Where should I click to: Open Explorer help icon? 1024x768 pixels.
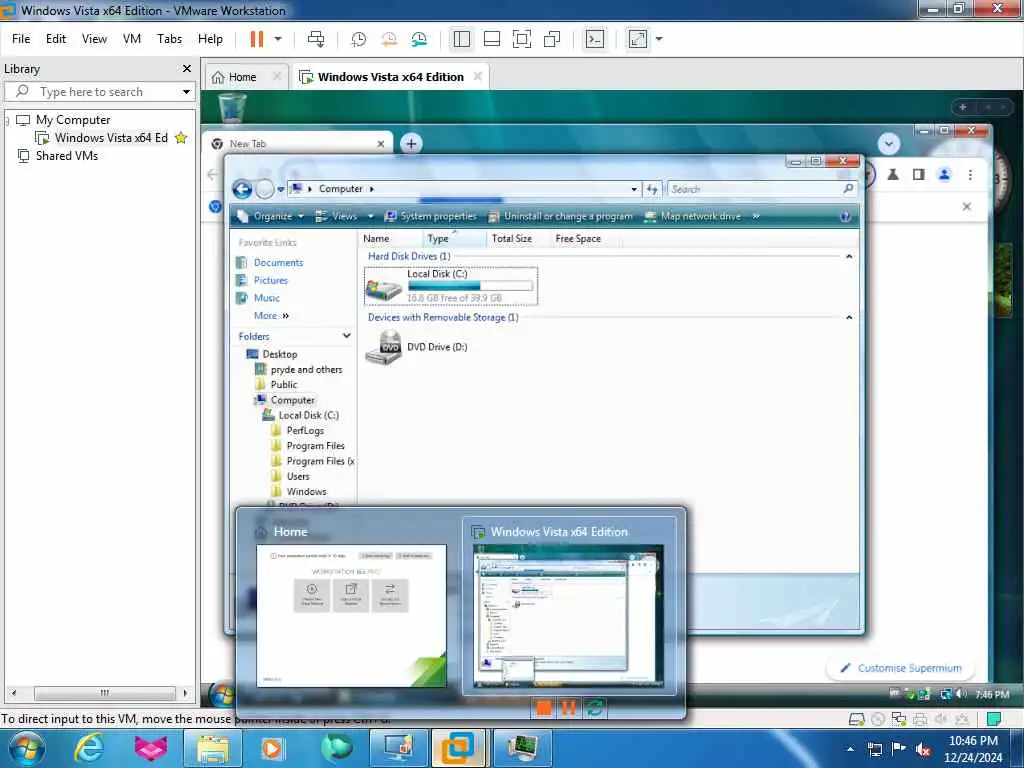coord(845,217)
